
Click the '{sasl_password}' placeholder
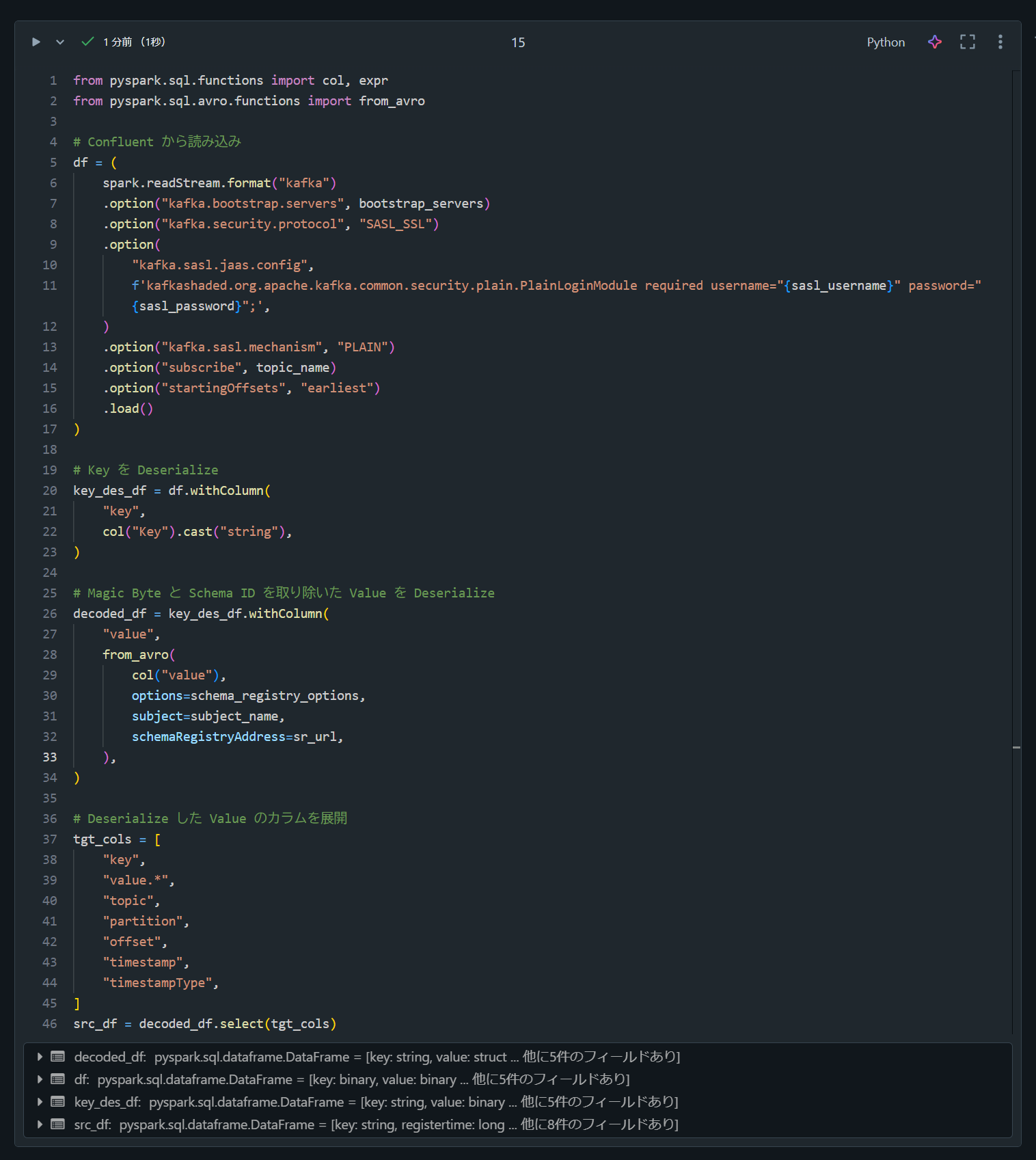(x=187, y=306)
